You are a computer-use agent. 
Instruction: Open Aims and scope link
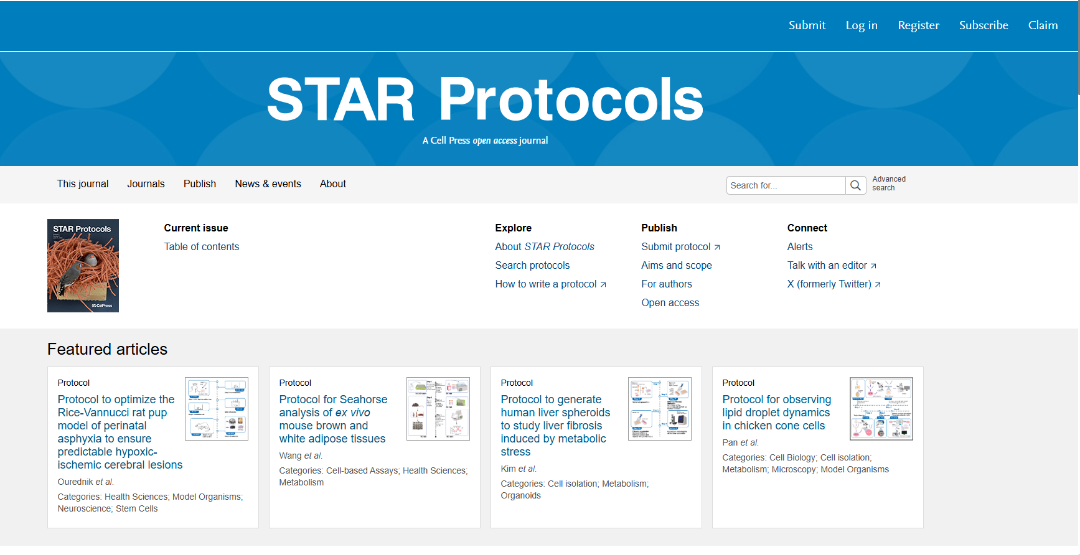[676, 265]
